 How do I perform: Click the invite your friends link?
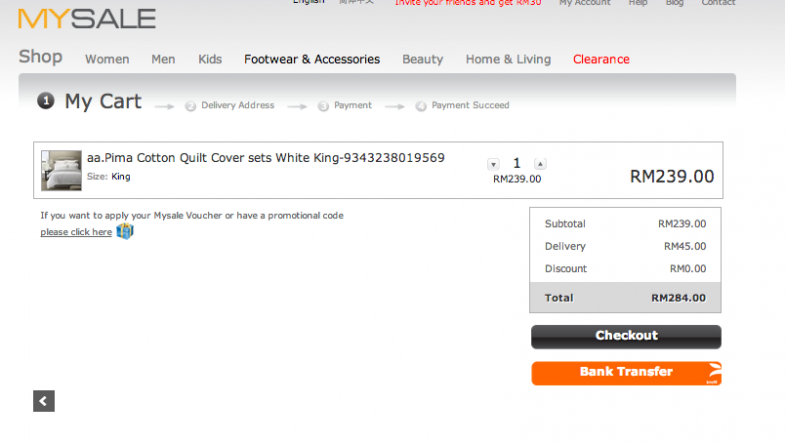468,3
